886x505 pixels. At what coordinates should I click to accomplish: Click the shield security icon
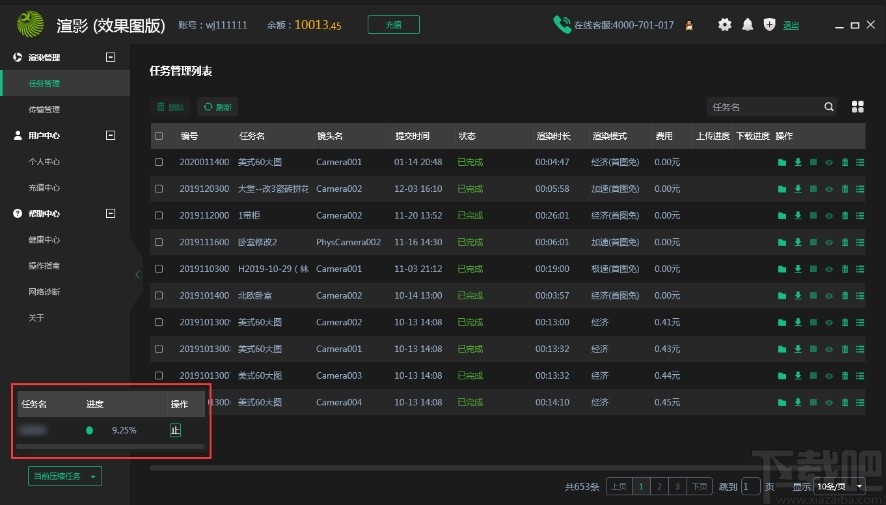769,24
